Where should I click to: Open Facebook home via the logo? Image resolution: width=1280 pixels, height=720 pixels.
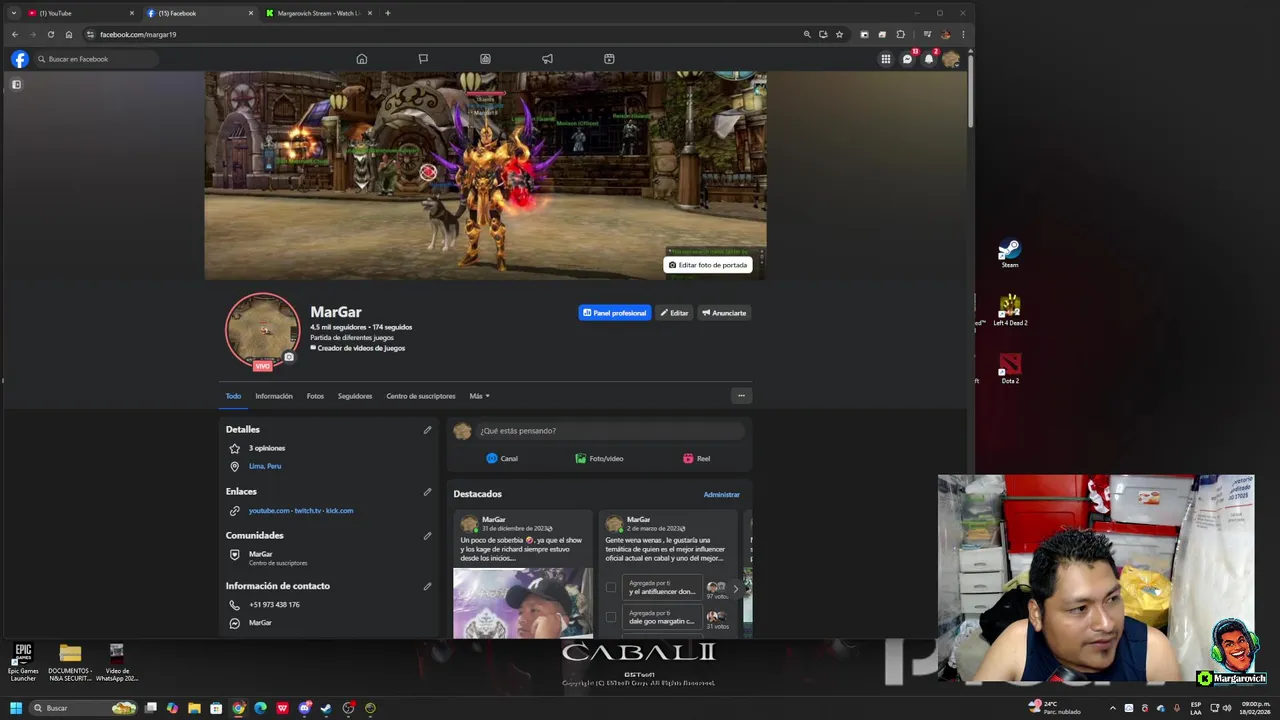coord(19,59)
